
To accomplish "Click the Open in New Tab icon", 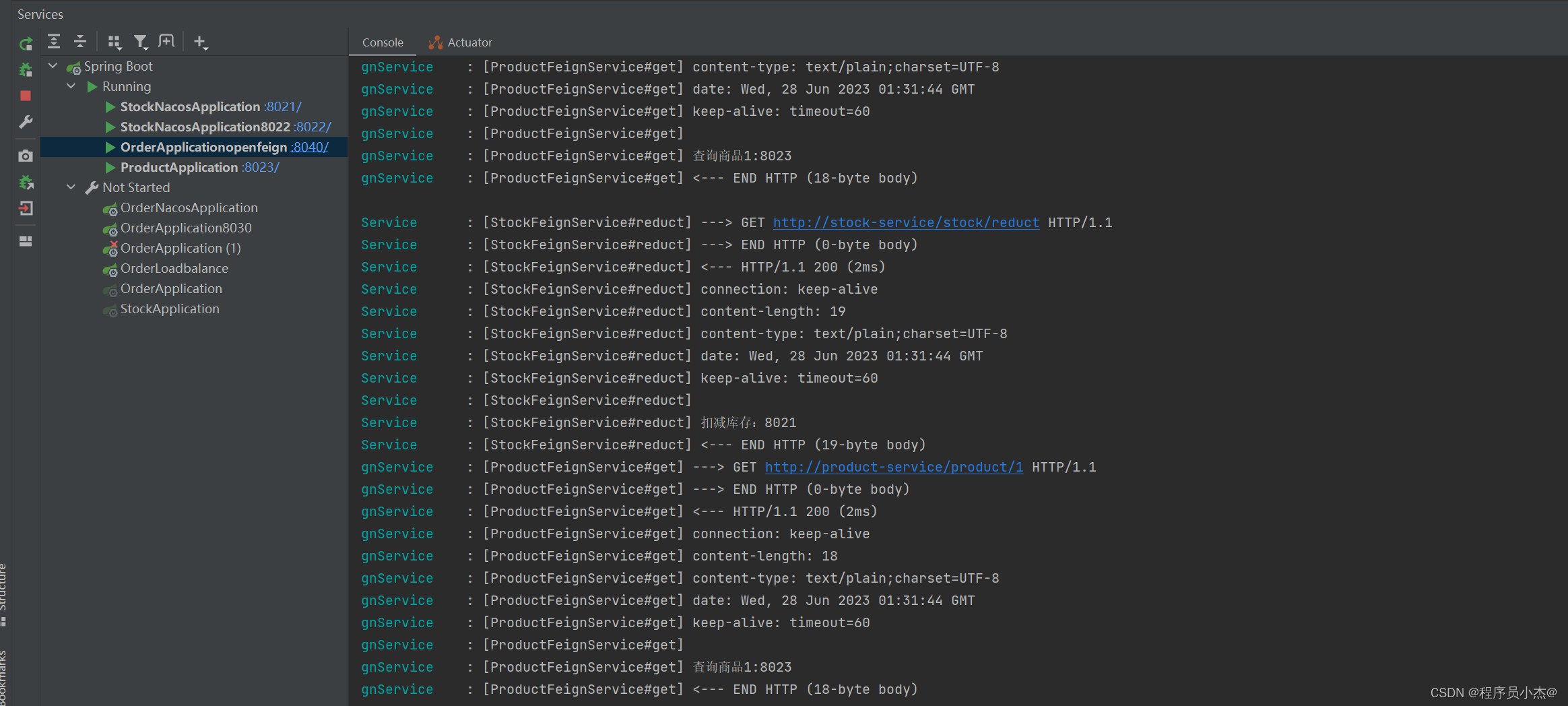I will (x=166, y=42).
